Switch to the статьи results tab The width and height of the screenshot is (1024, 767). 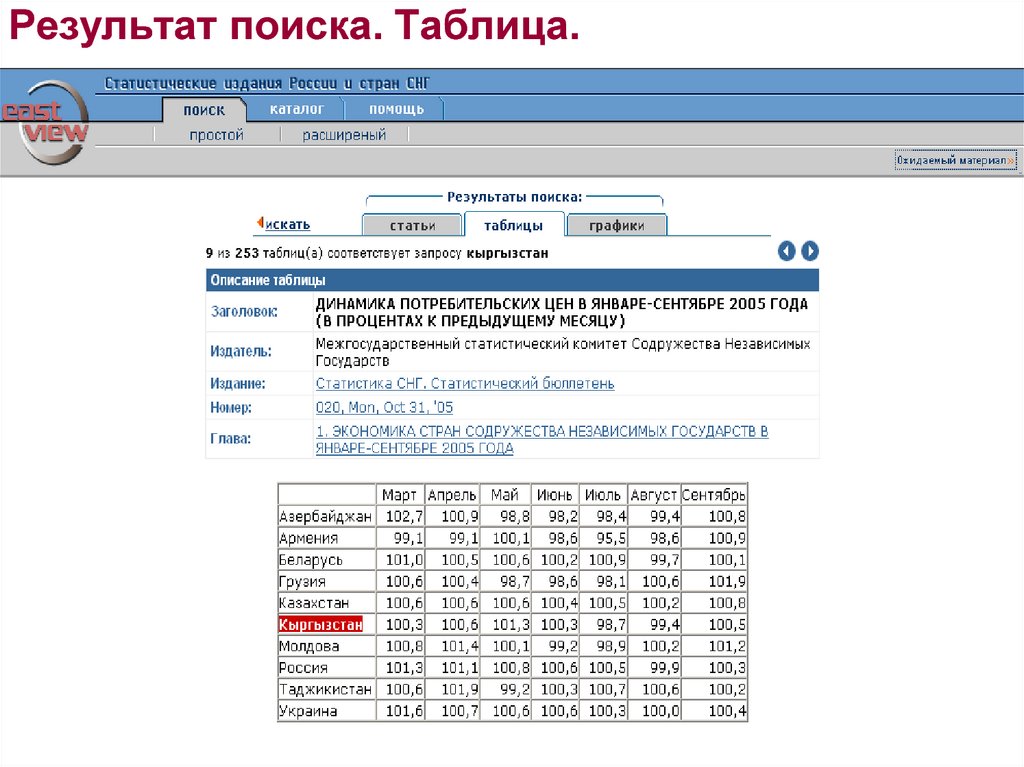click(x=412, y=225)
